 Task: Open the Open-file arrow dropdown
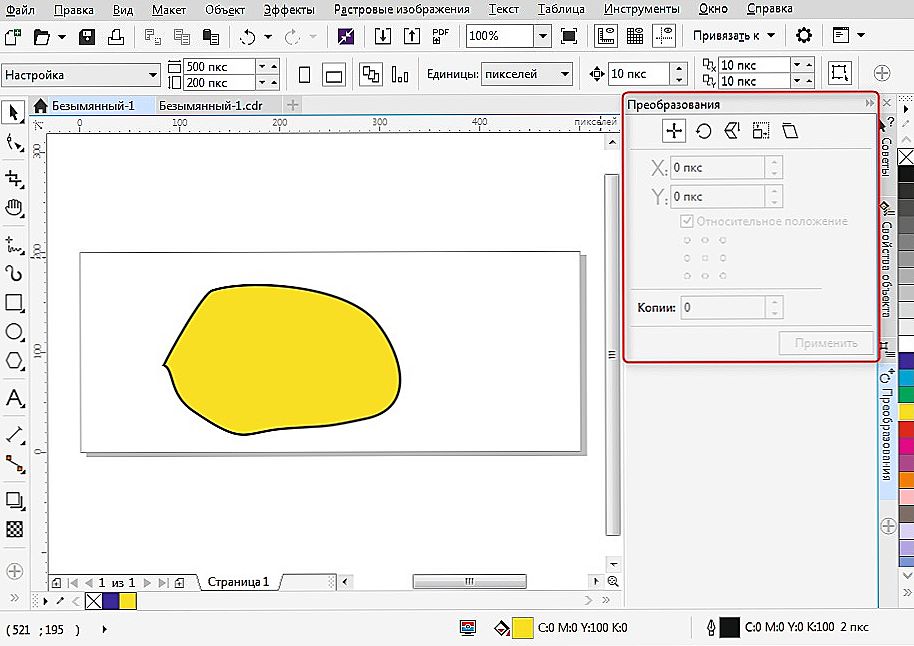tap(62, 37)
